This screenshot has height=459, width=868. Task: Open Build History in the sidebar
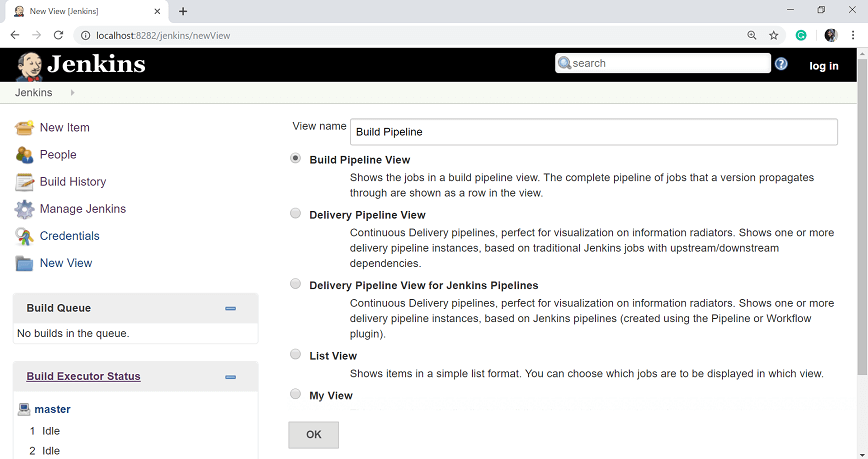click(73, 182)
